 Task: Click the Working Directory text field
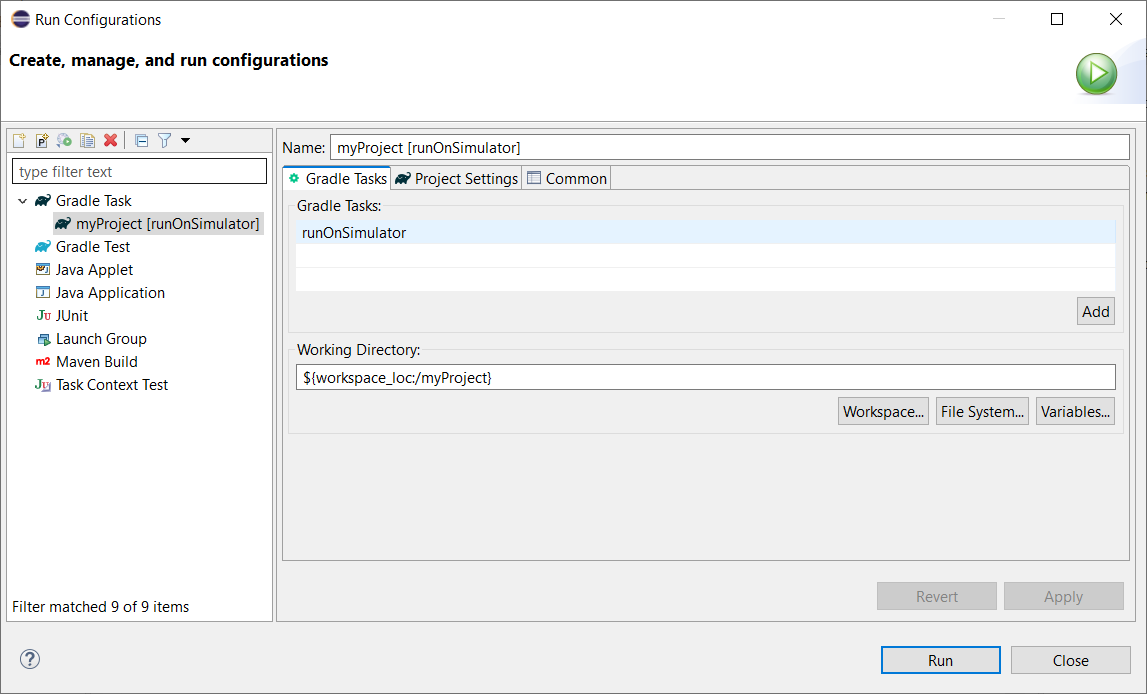[705, 377]
